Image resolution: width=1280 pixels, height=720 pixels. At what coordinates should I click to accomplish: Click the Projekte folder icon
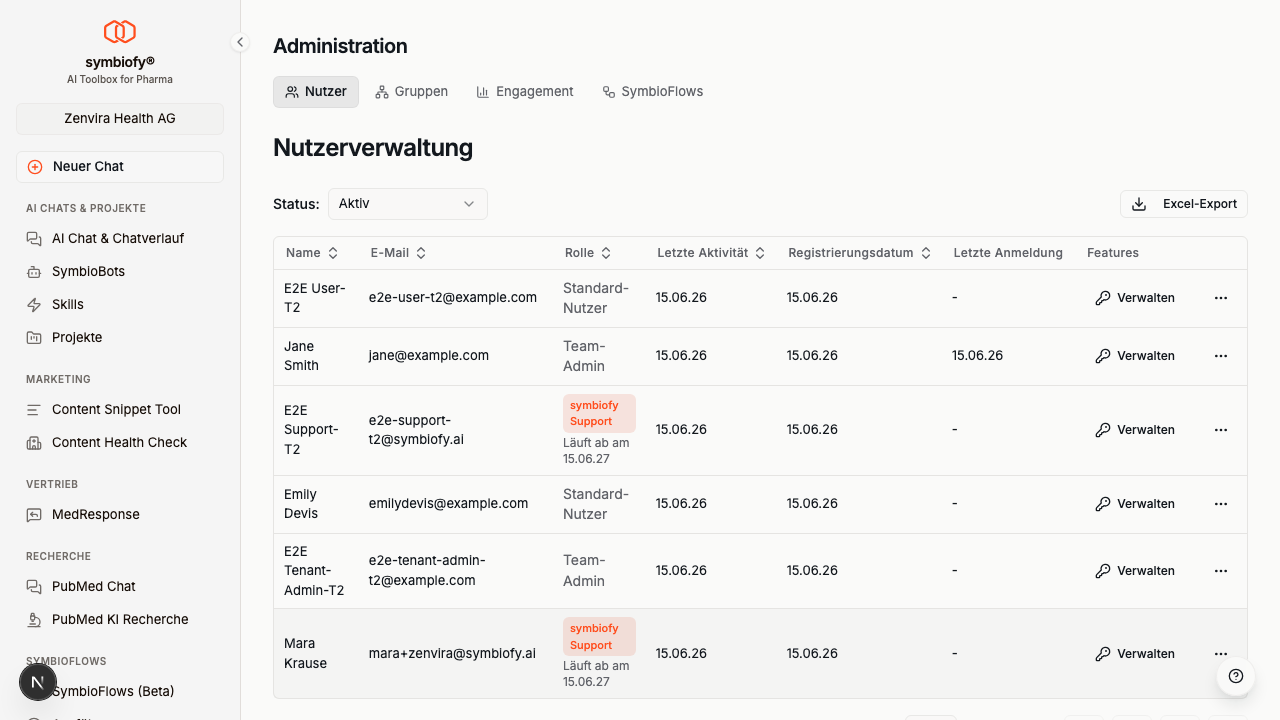tap(34, 338)
